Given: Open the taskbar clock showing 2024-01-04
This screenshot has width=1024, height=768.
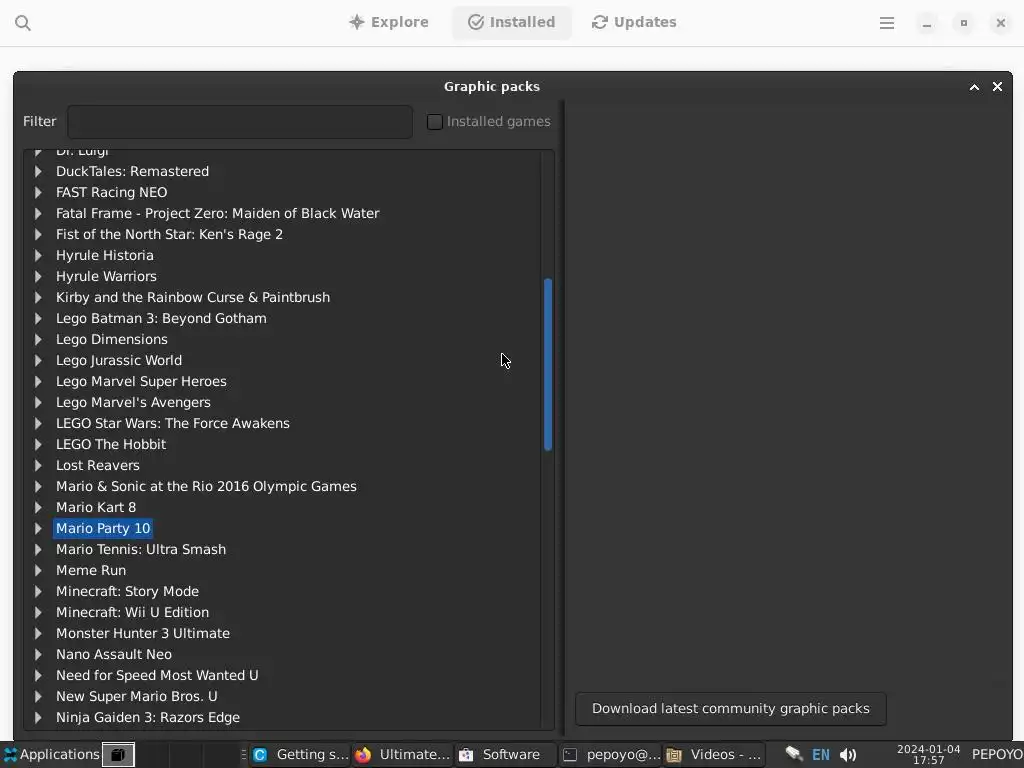Looking at the screenshot, I should pos(928,755).
